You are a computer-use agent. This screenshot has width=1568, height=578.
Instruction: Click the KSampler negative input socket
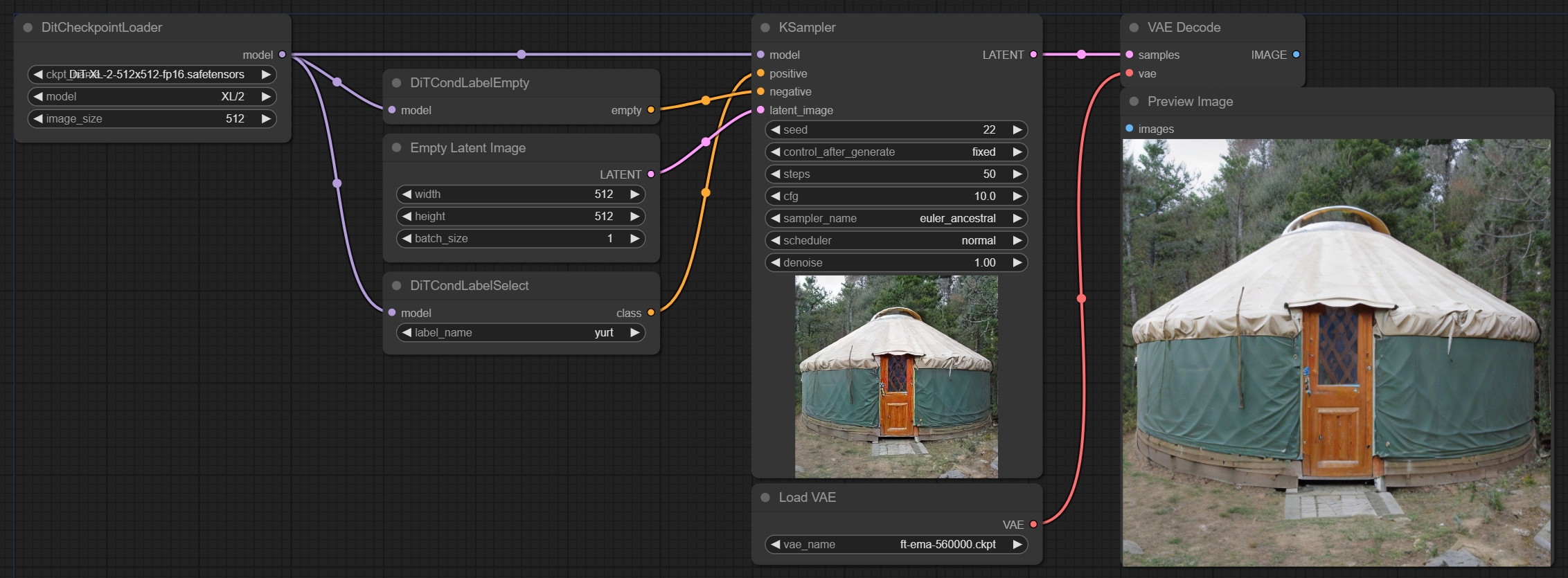tap(760, 91)
